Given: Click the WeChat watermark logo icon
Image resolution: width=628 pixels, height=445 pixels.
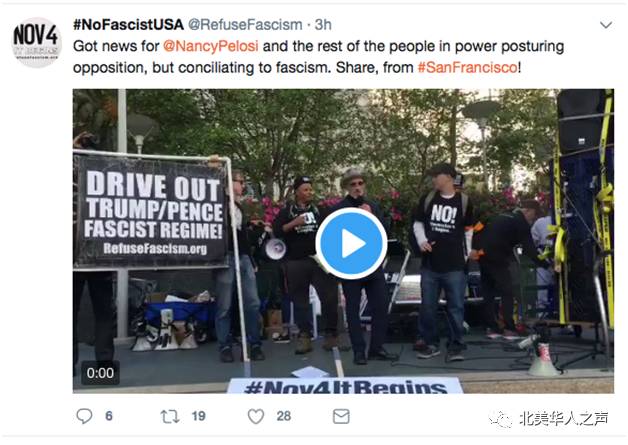Looking at the screenshot, I should click(500, 419).
